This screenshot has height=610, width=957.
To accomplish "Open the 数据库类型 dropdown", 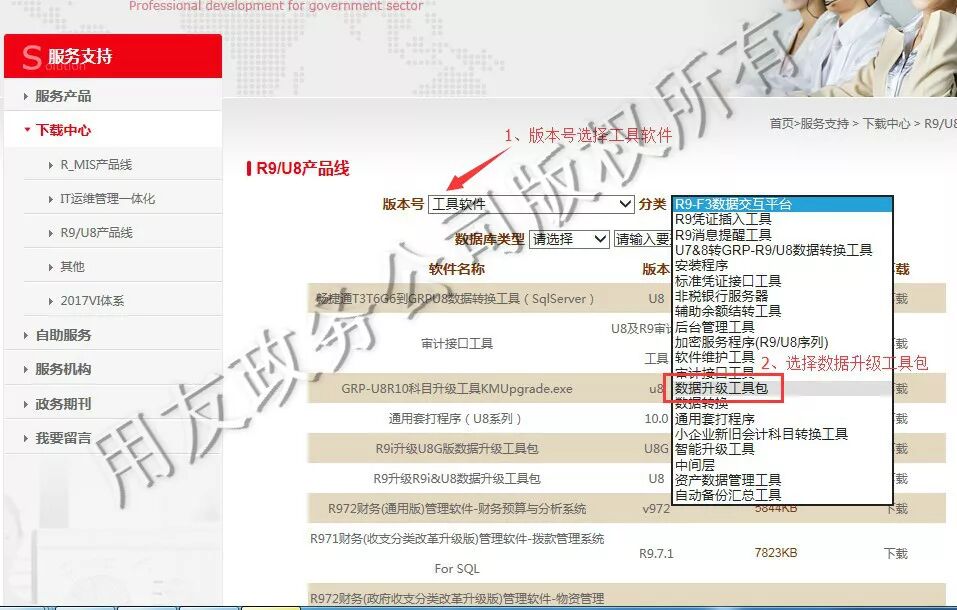I will coord(569,239).
